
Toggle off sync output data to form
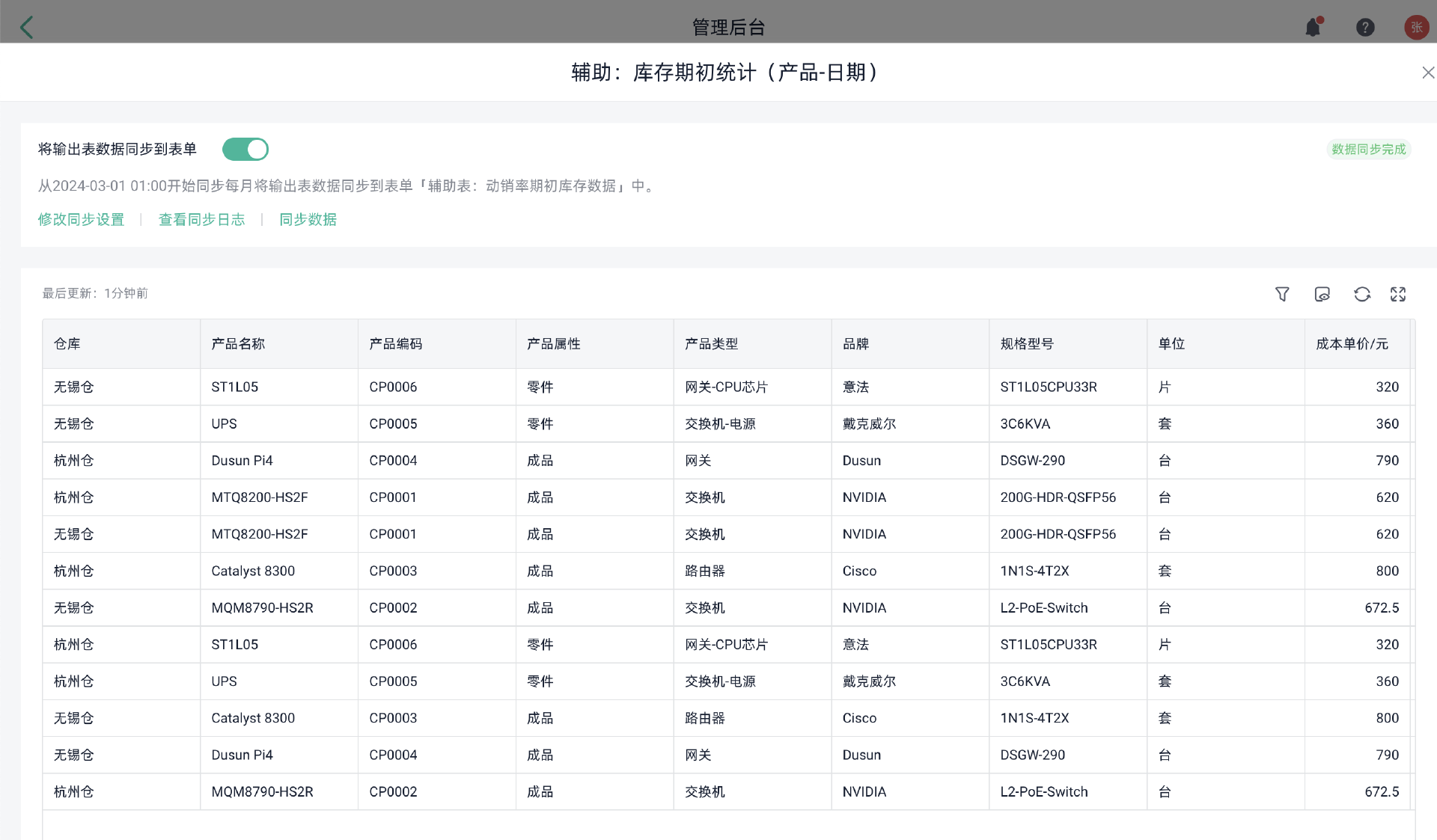click(x=245, y=150)
